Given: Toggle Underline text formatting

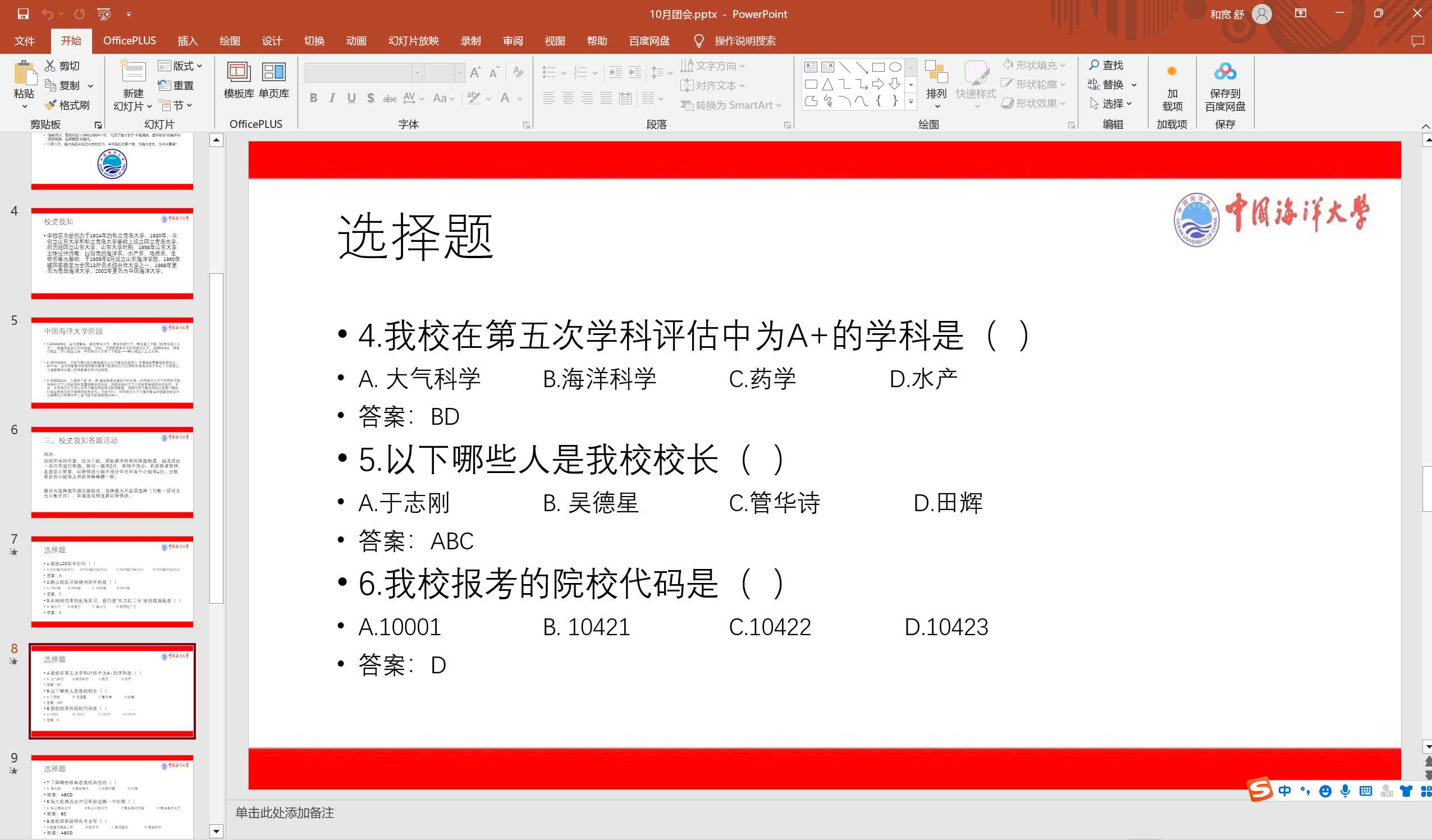Looking at the screenshot, I should pos(351,98).
